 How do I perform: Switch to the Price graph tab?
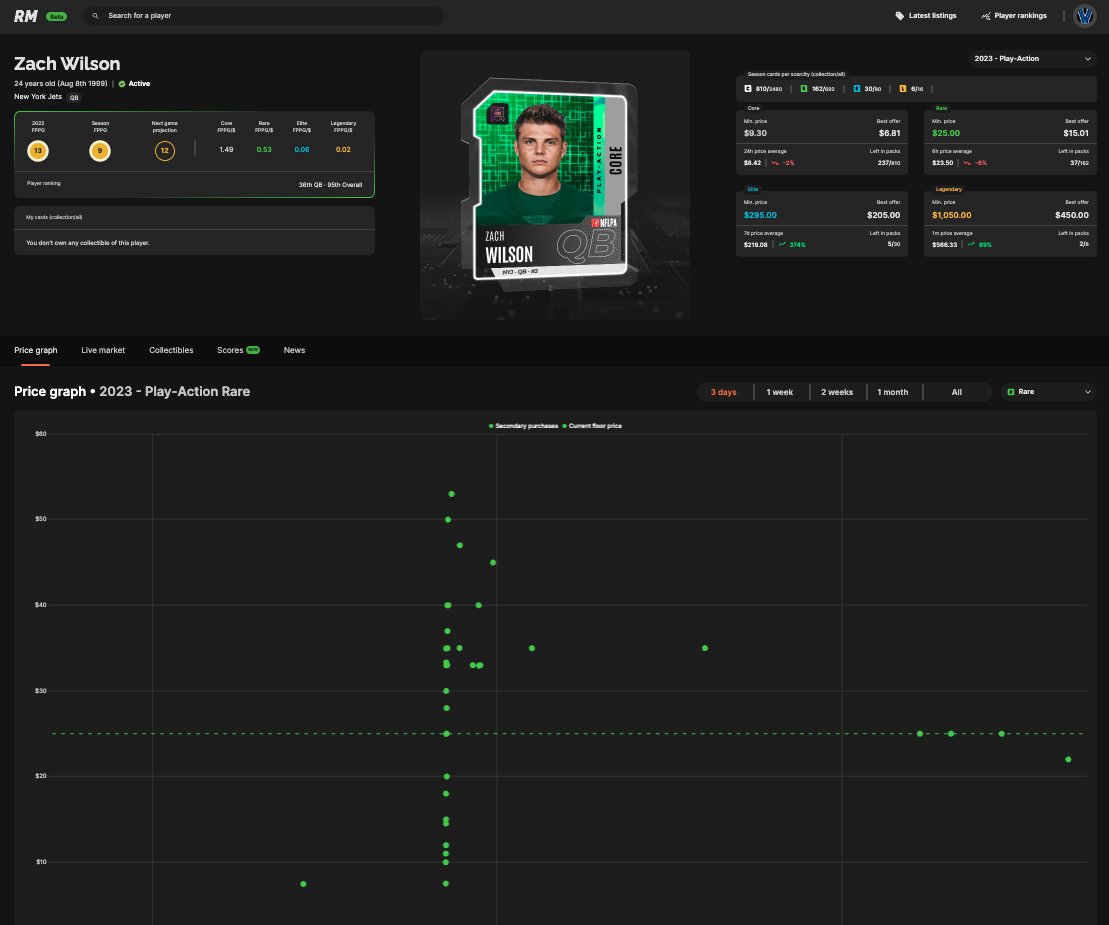tap(35, 350)
